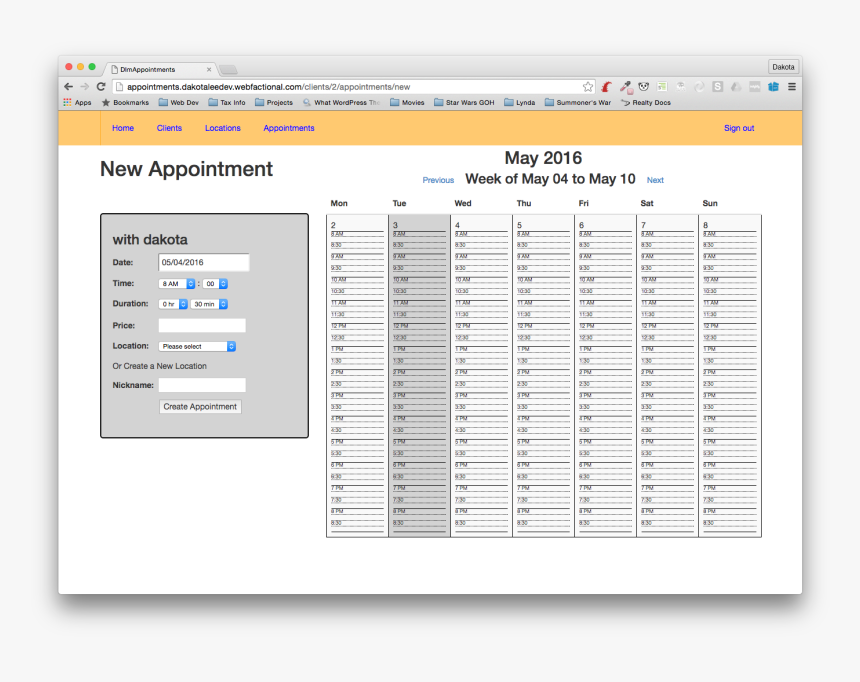Open Appointments in the navigation bar
This screenshot has width=860, height=682.
289,128
